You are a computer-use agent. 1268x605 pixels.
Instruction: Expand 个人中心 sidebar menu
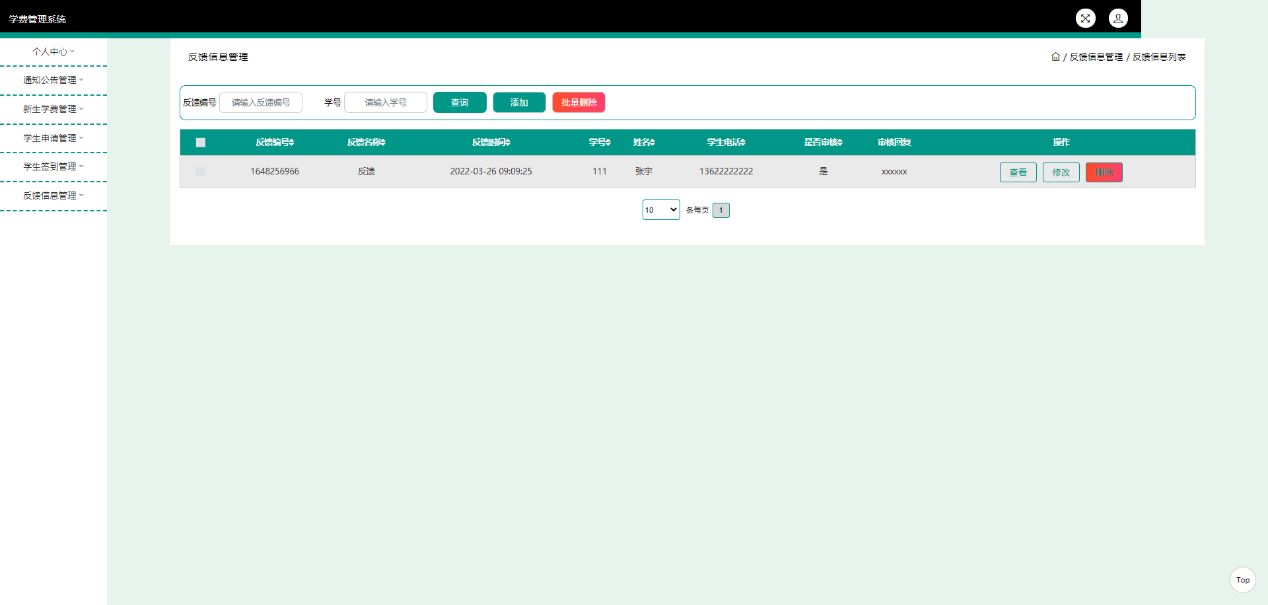pyautogui.click(x=53, y=51)
